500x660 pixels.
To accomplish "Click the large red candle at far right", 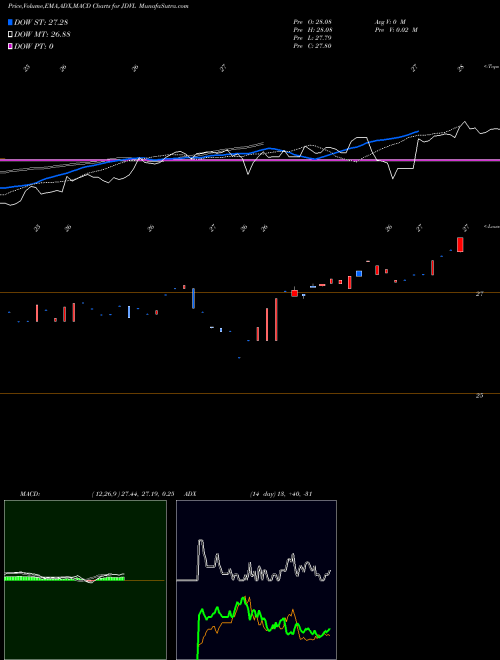I will coord(460,245).
